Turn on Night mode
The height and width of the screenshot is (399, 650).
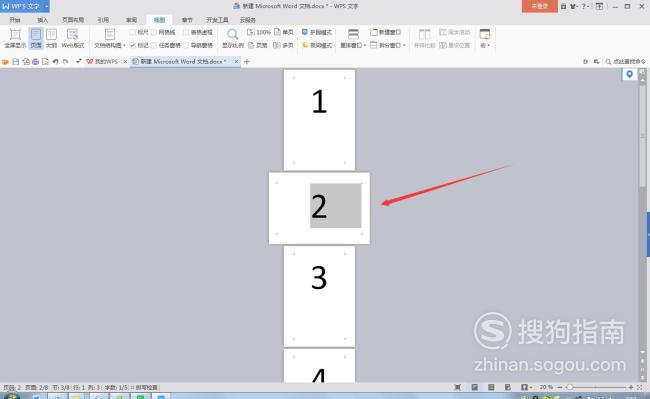coord(317,45)
